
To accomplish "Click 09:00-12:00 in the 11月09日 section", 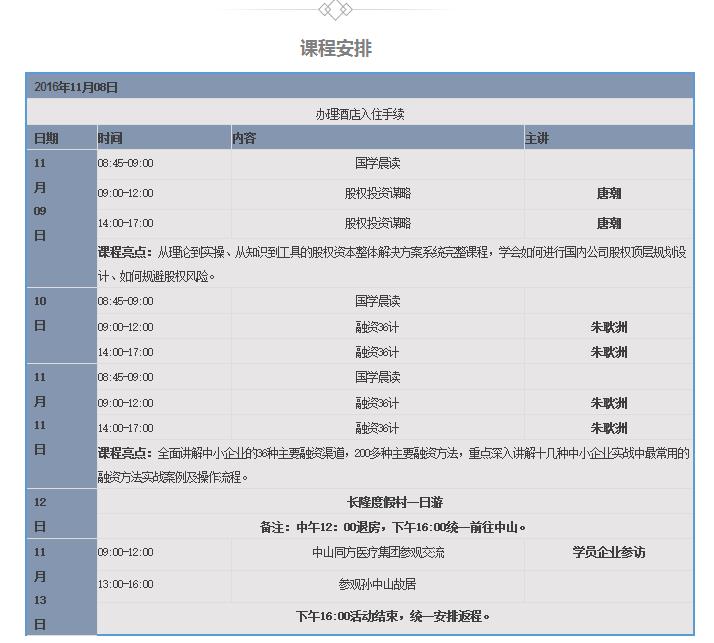I will [x=126, y=193].
